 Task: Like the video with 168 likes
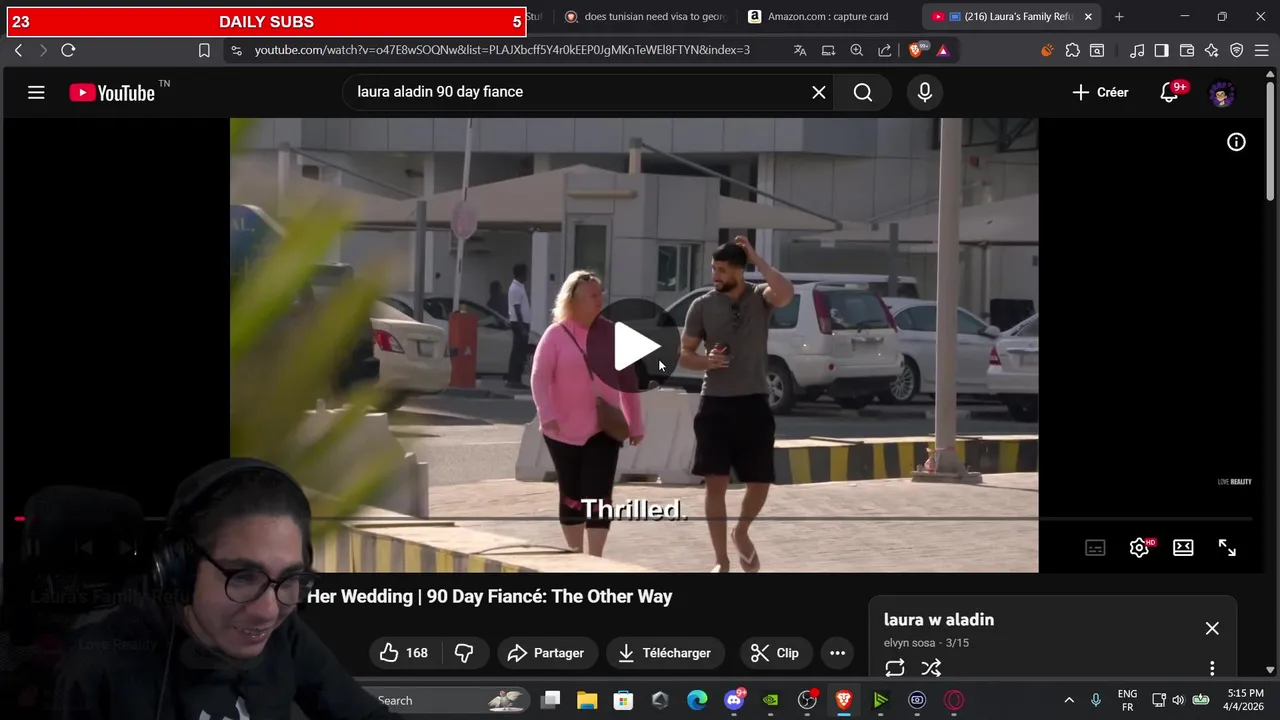pos(404,653)
